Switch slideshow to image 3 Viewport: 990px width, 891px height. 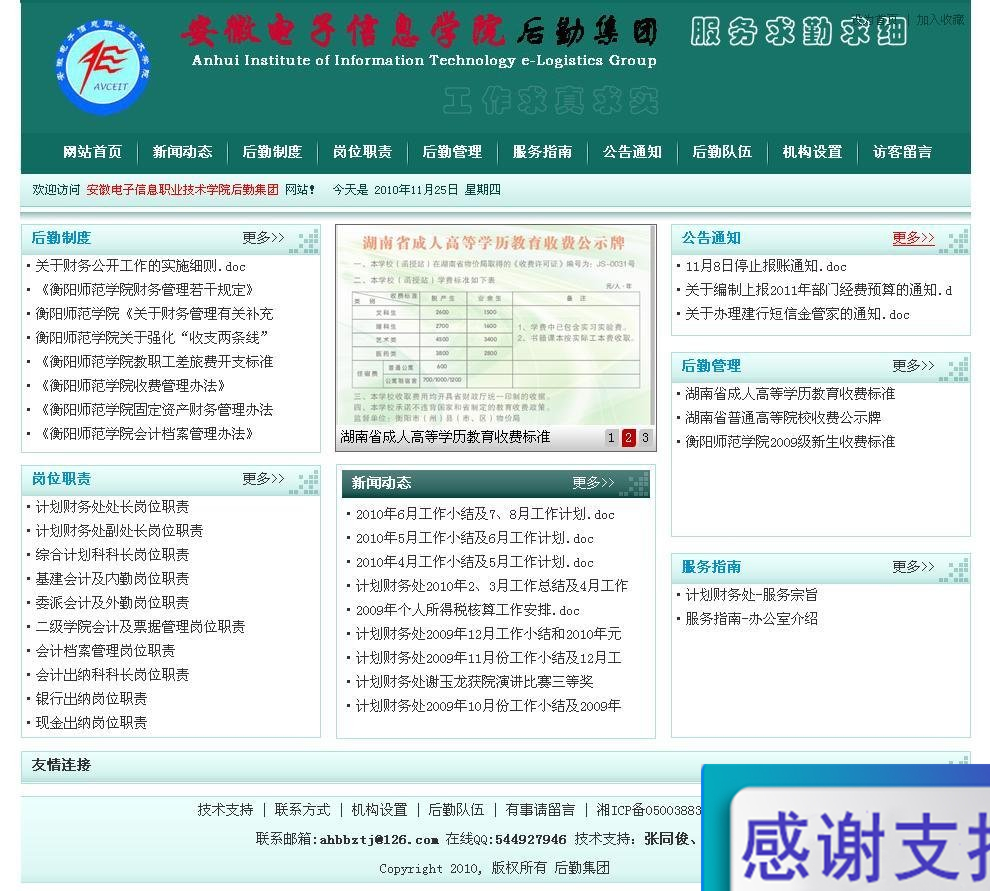[x=645, y=438]
